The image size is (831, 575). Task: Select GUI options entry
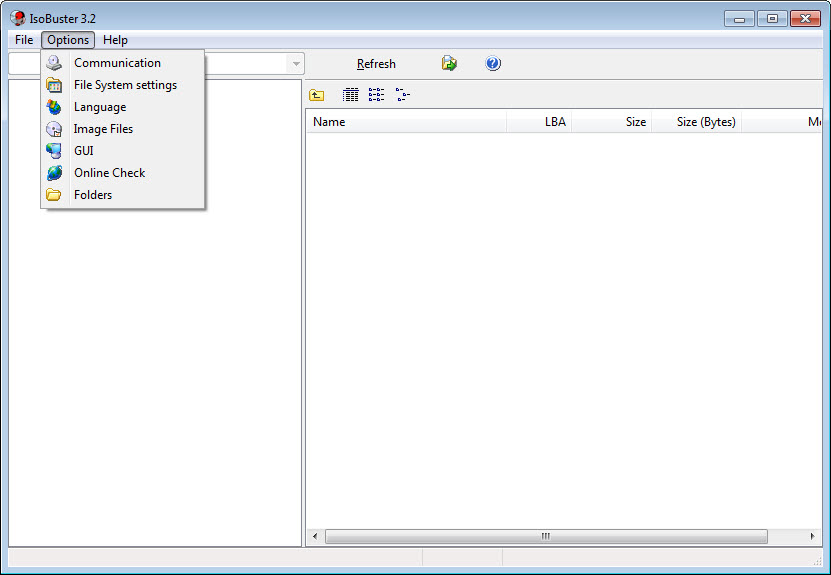point(122,151)
